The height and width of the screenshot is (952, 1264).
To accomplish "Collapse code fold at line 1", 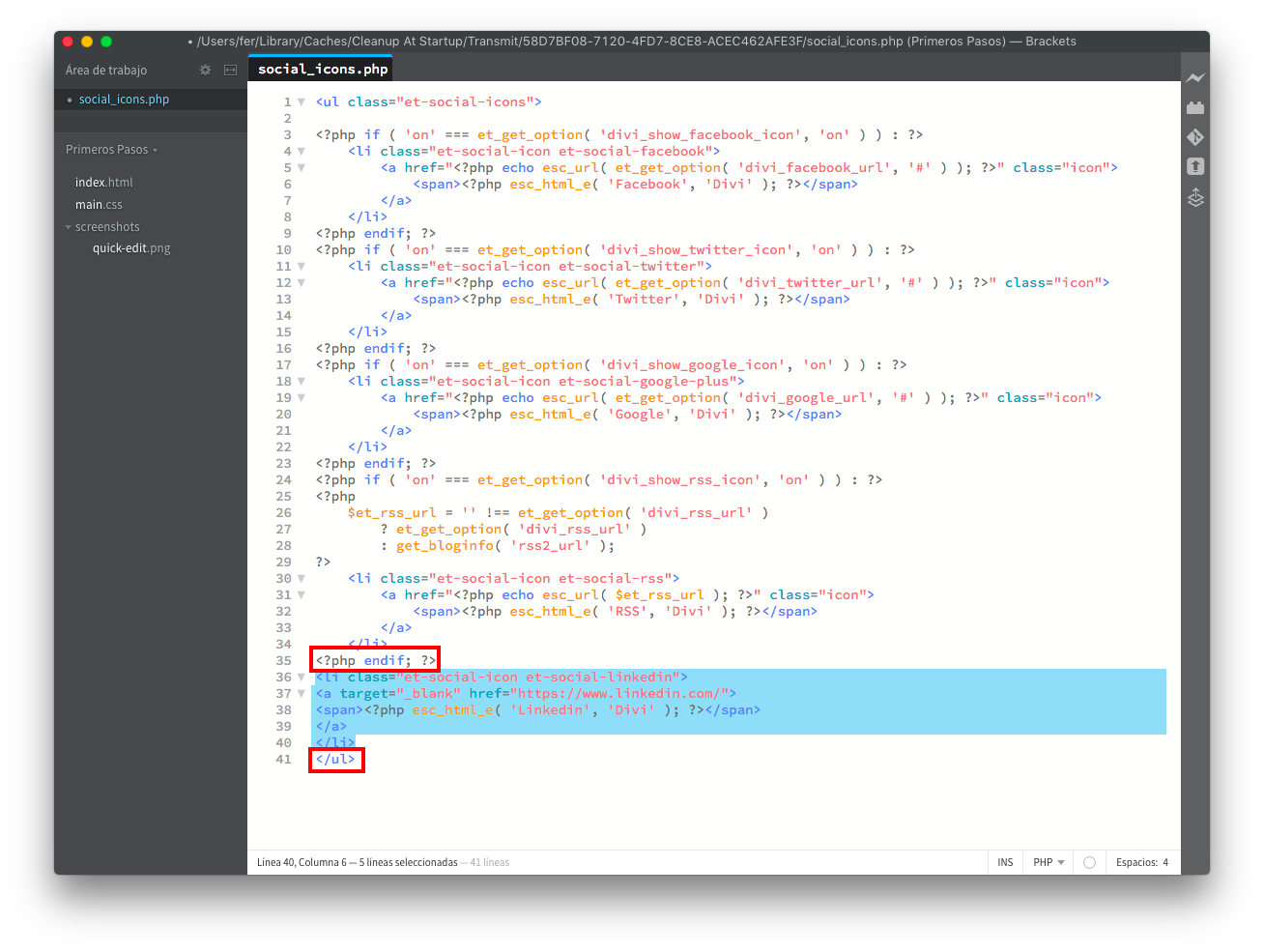I will [x=302, y=102].
